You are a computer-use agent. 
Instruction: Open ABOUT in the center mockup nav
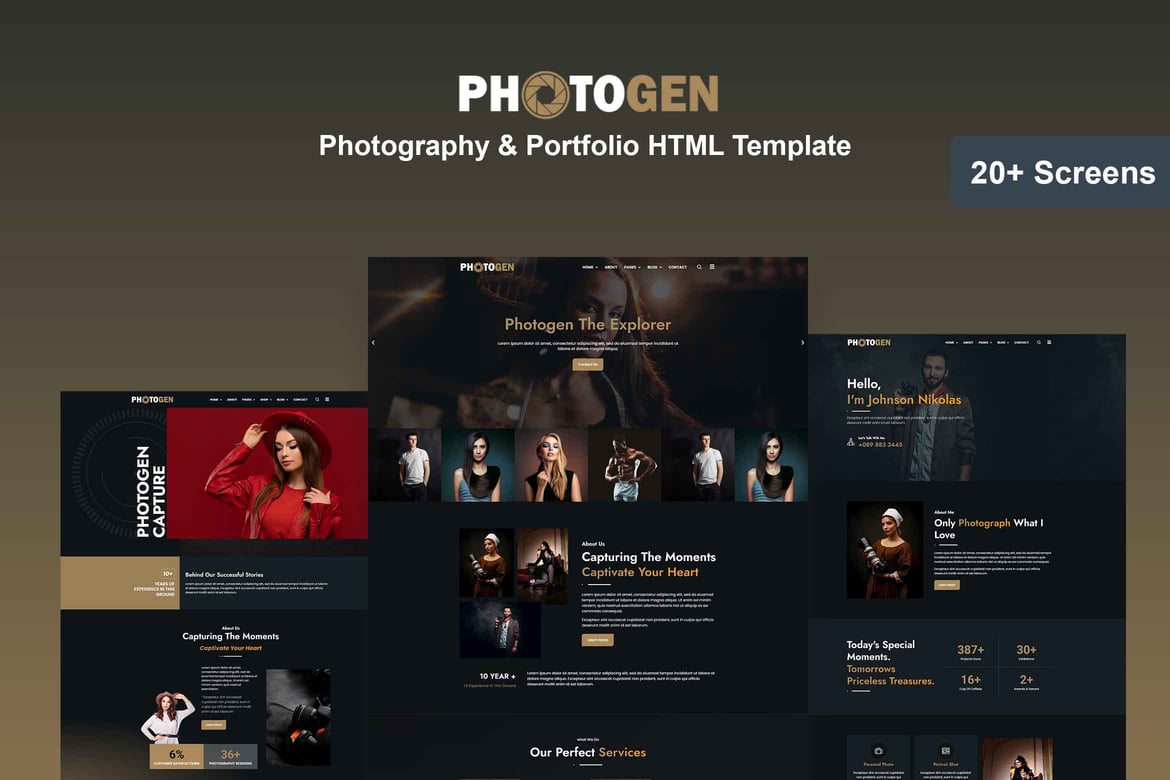[611, 267]
